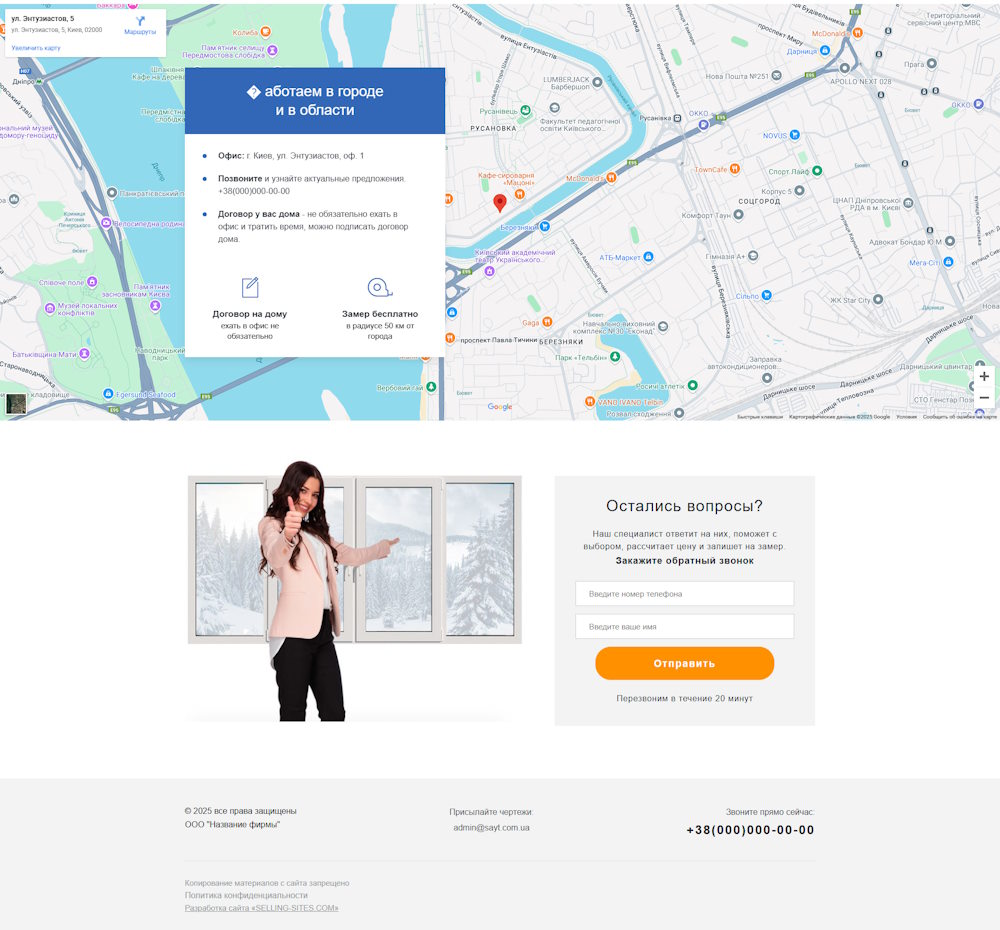Screen dimensions: 1000x930
Task: Click the NOVUS store marker
Action: (795, 135)
